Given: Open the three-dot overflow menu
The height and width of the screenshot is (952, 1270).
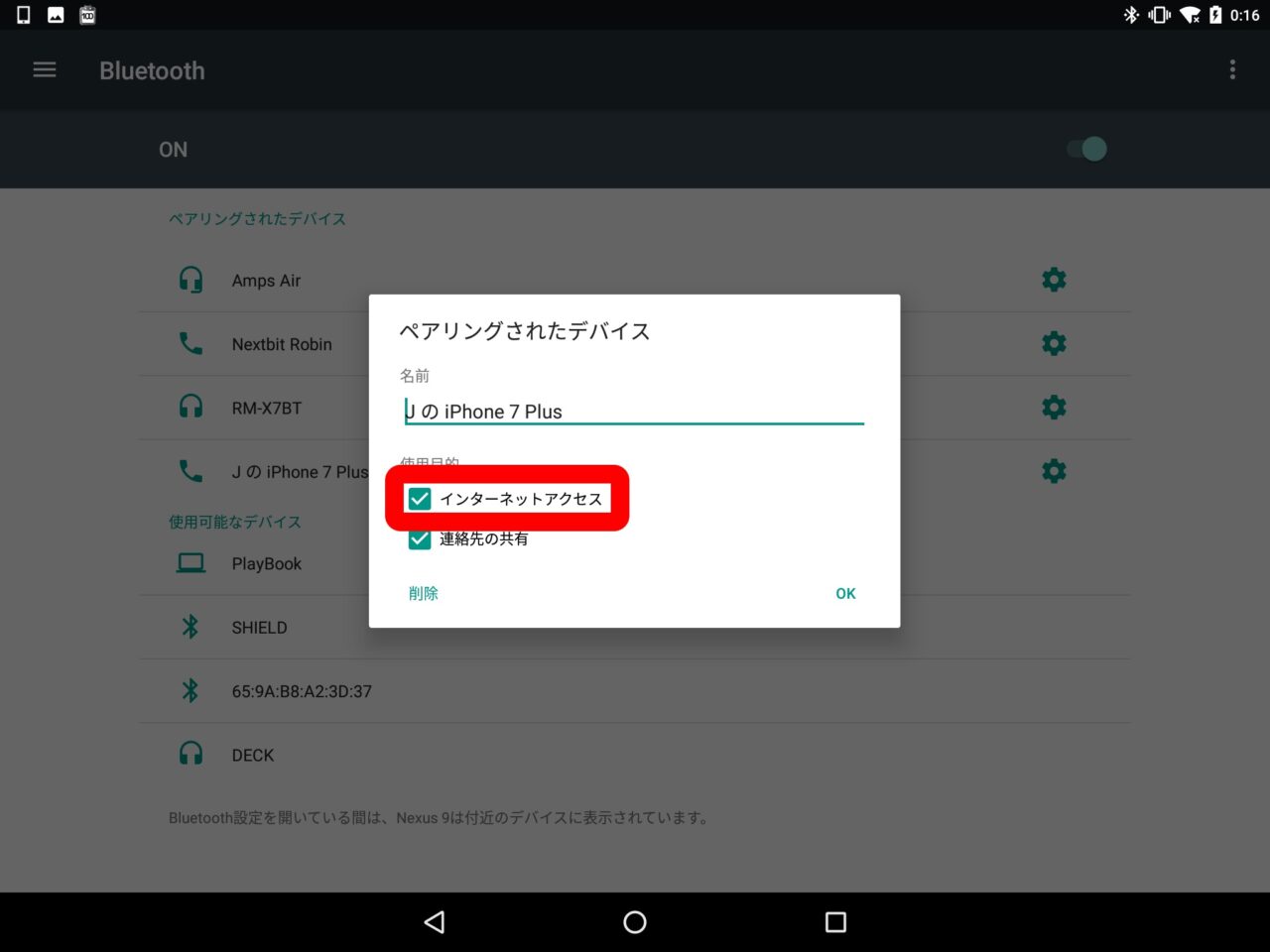Looking at the screenshot, I should tap(1232, 70).
